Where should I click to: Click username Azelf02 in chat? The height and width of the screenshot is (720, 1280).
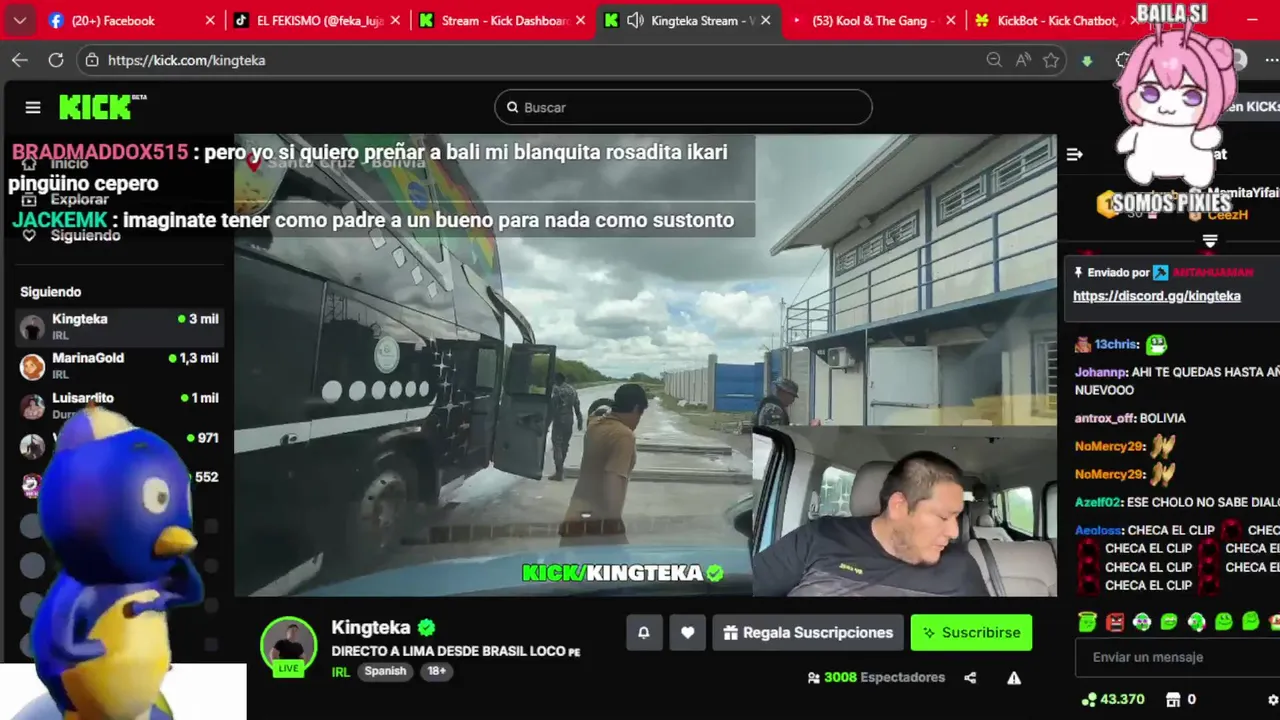[x=1098, y=502]
